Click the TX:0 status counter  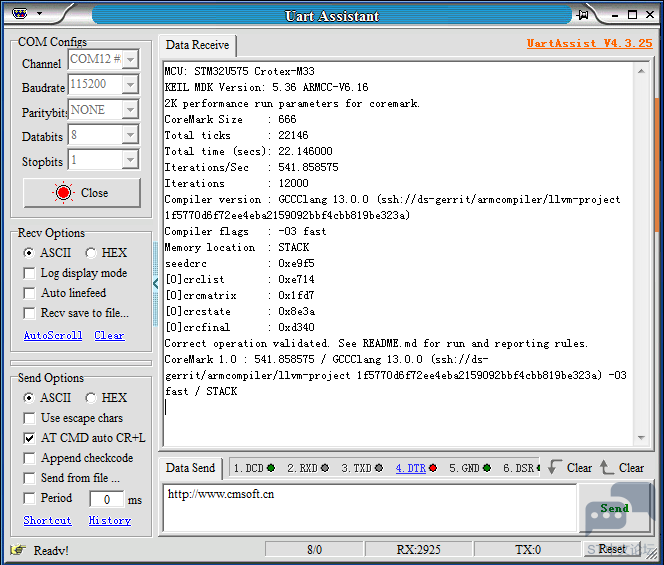point(528,550)
